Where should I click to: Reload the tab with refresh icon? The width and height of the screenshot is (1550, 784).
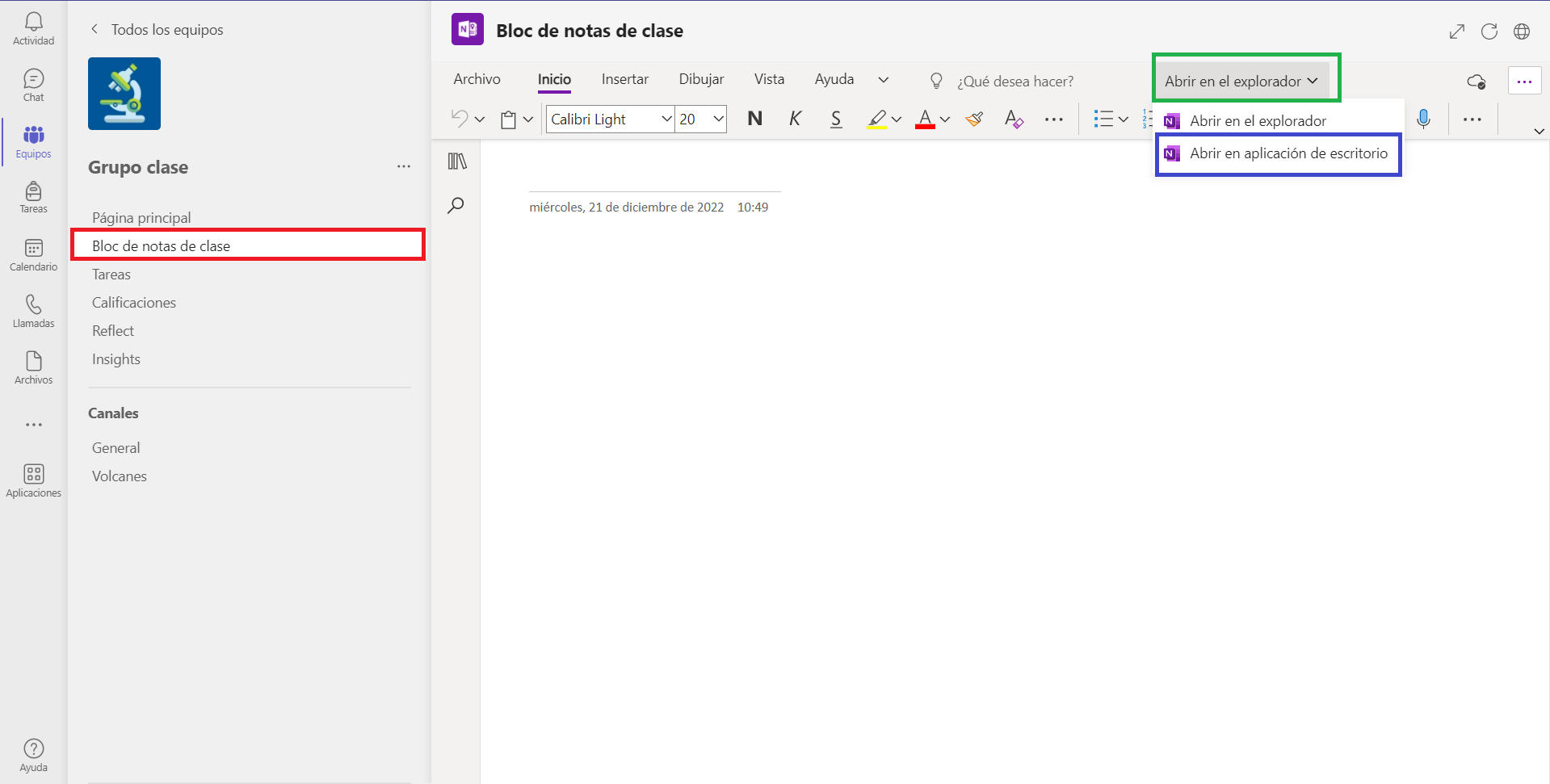coord(1489,31)
